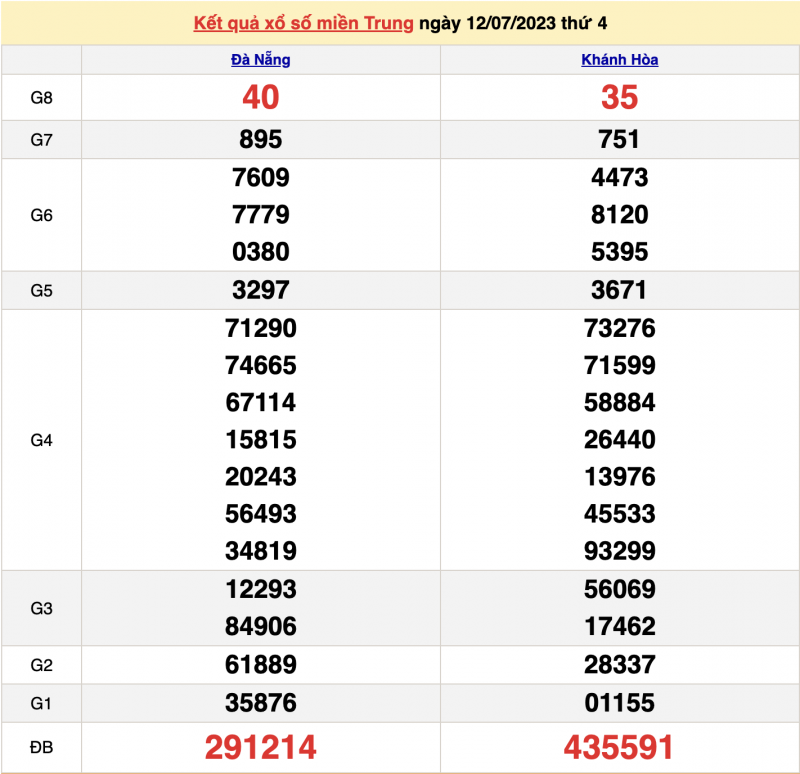Click the Khánh Hòa special prize number 435591
Screen dimensions: 800x774
[619, 747]
